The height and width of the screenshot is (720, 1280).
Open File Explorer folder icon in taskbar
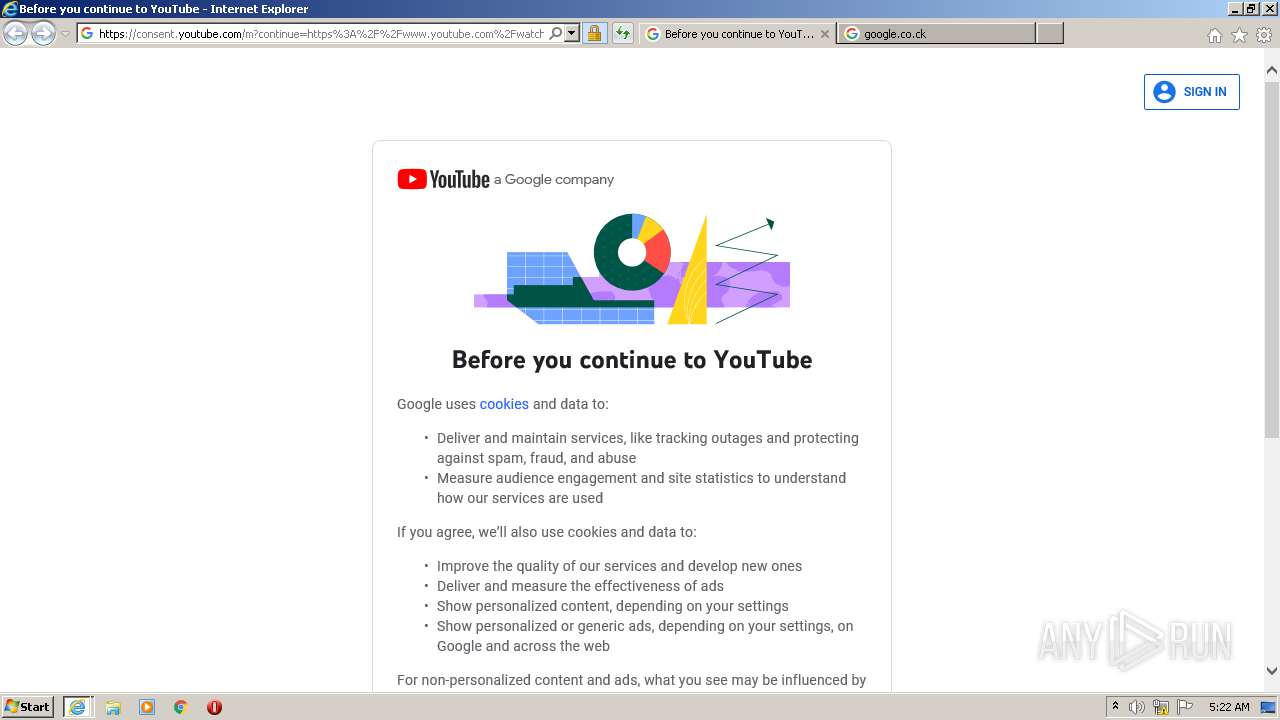(x=113, y=707)
